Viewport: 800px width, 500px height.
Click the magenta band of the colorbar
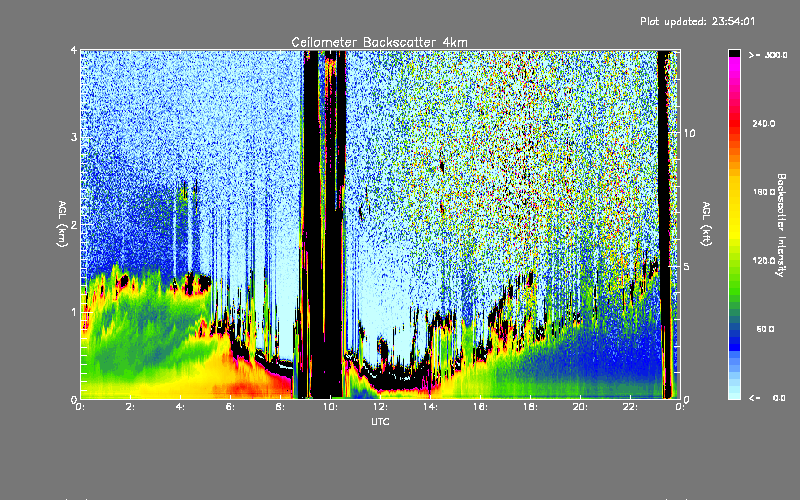click(x=734, y=64)
